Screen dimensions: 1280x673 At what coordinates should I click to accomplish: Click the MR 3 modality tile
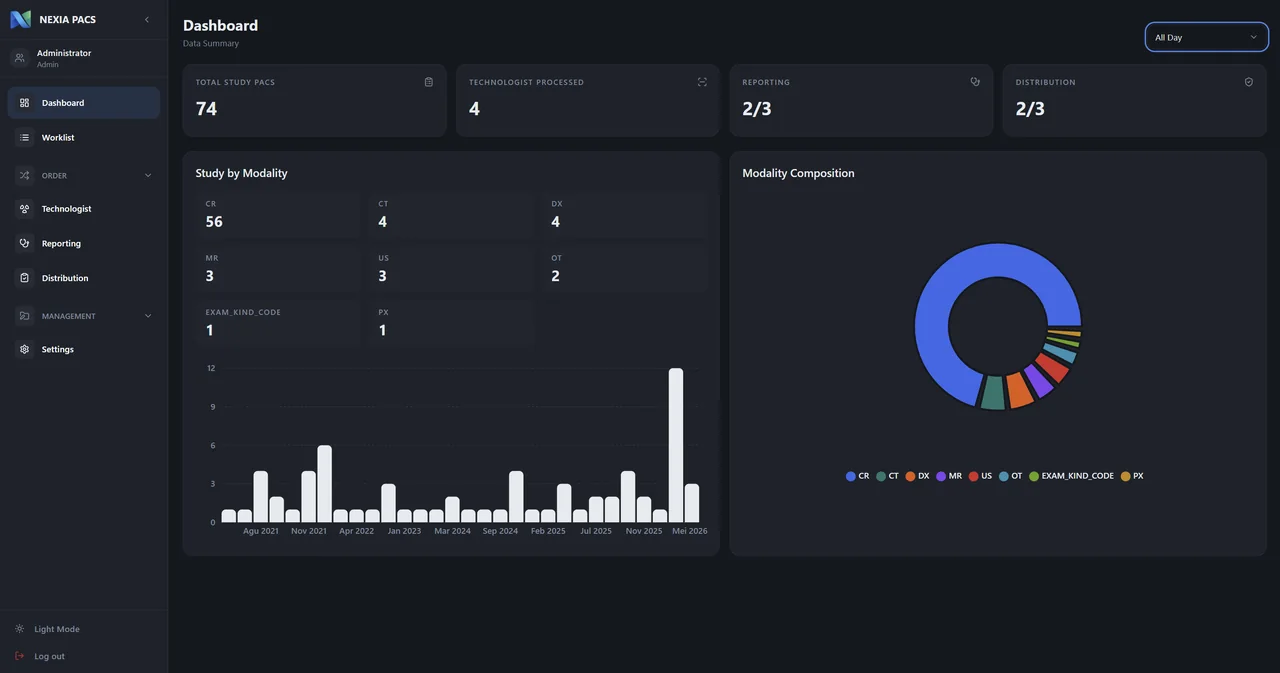278,268
